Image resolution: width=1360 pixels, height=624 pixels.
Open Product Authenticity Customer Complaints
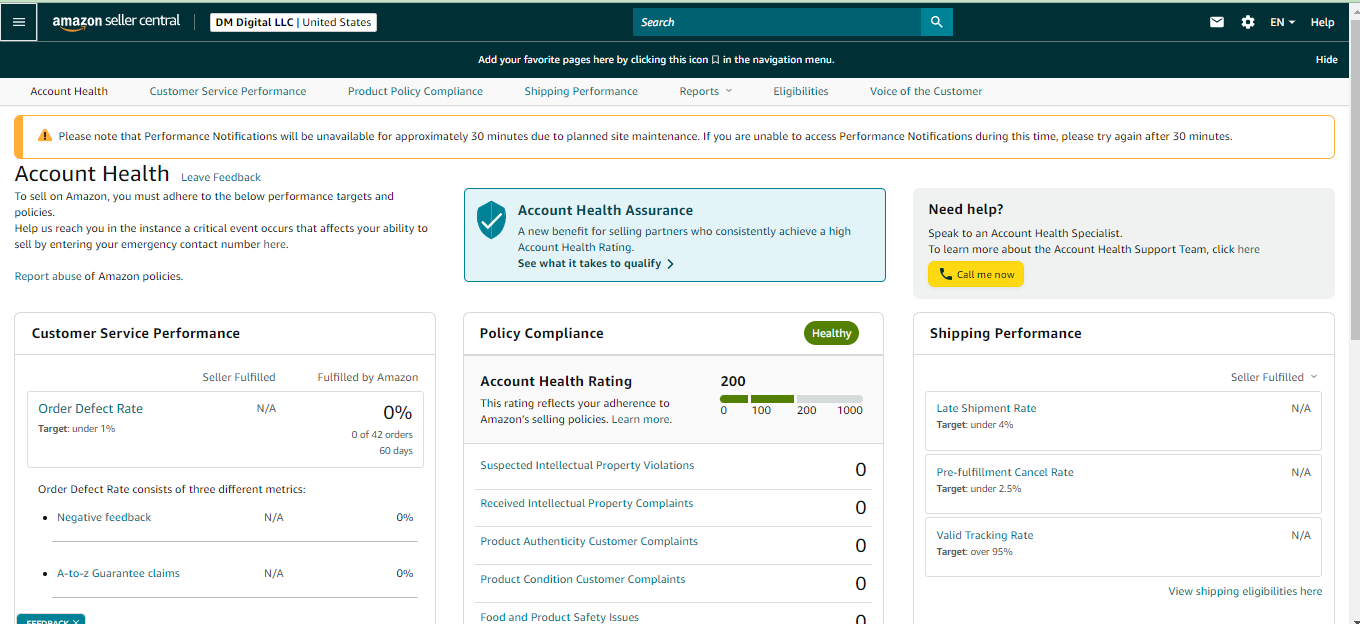[589, 541]
